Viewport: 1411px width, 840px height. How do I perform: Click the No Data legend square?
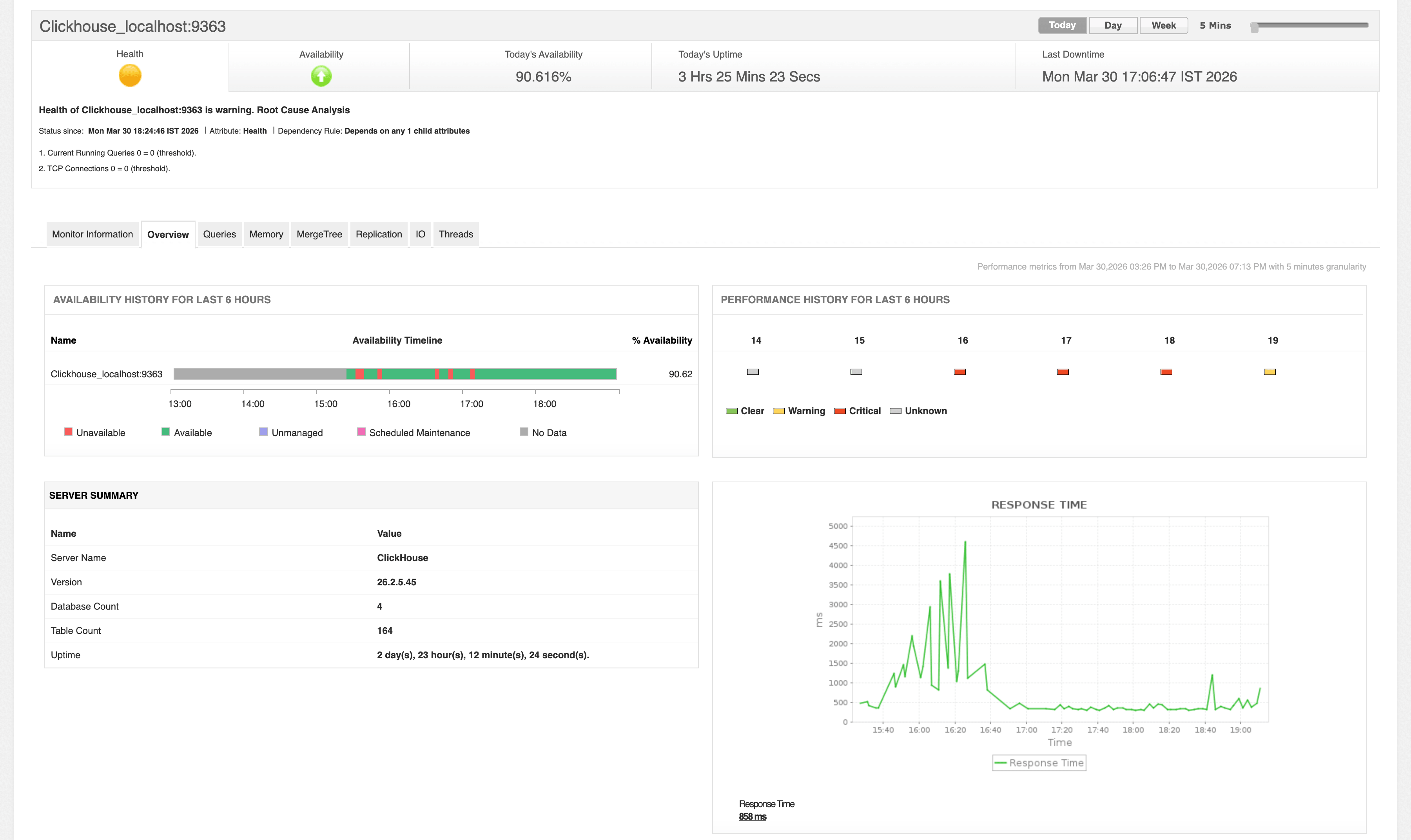(524, 432)
